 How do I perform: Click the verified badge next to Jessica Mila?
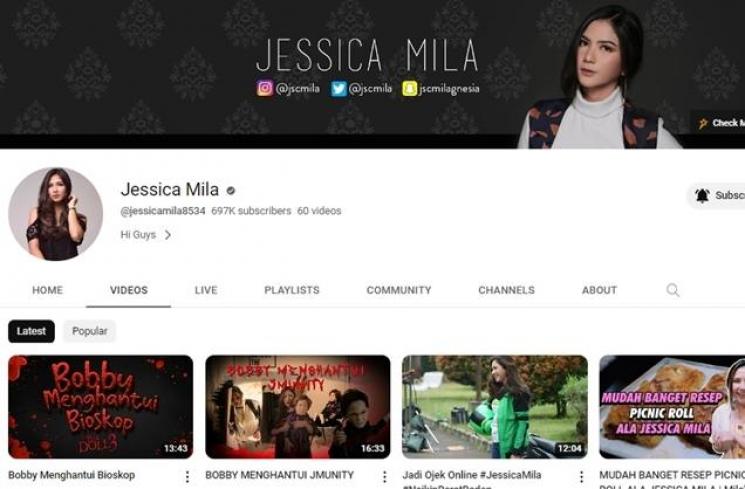231,191
